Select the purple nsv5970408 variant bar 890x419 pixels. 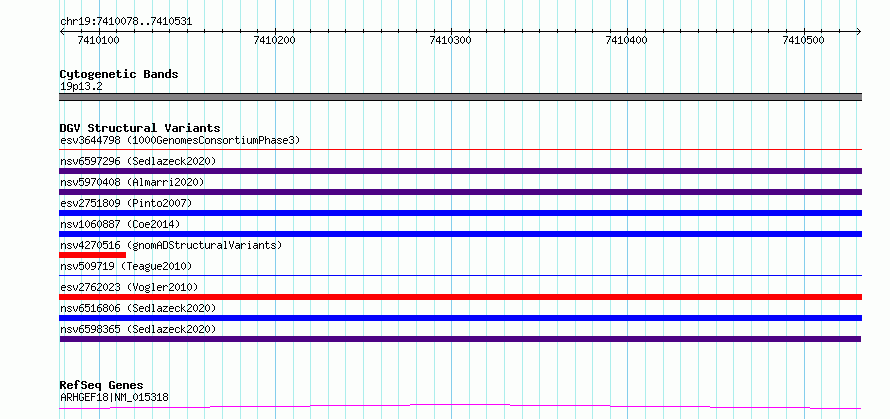pos(460,192)
